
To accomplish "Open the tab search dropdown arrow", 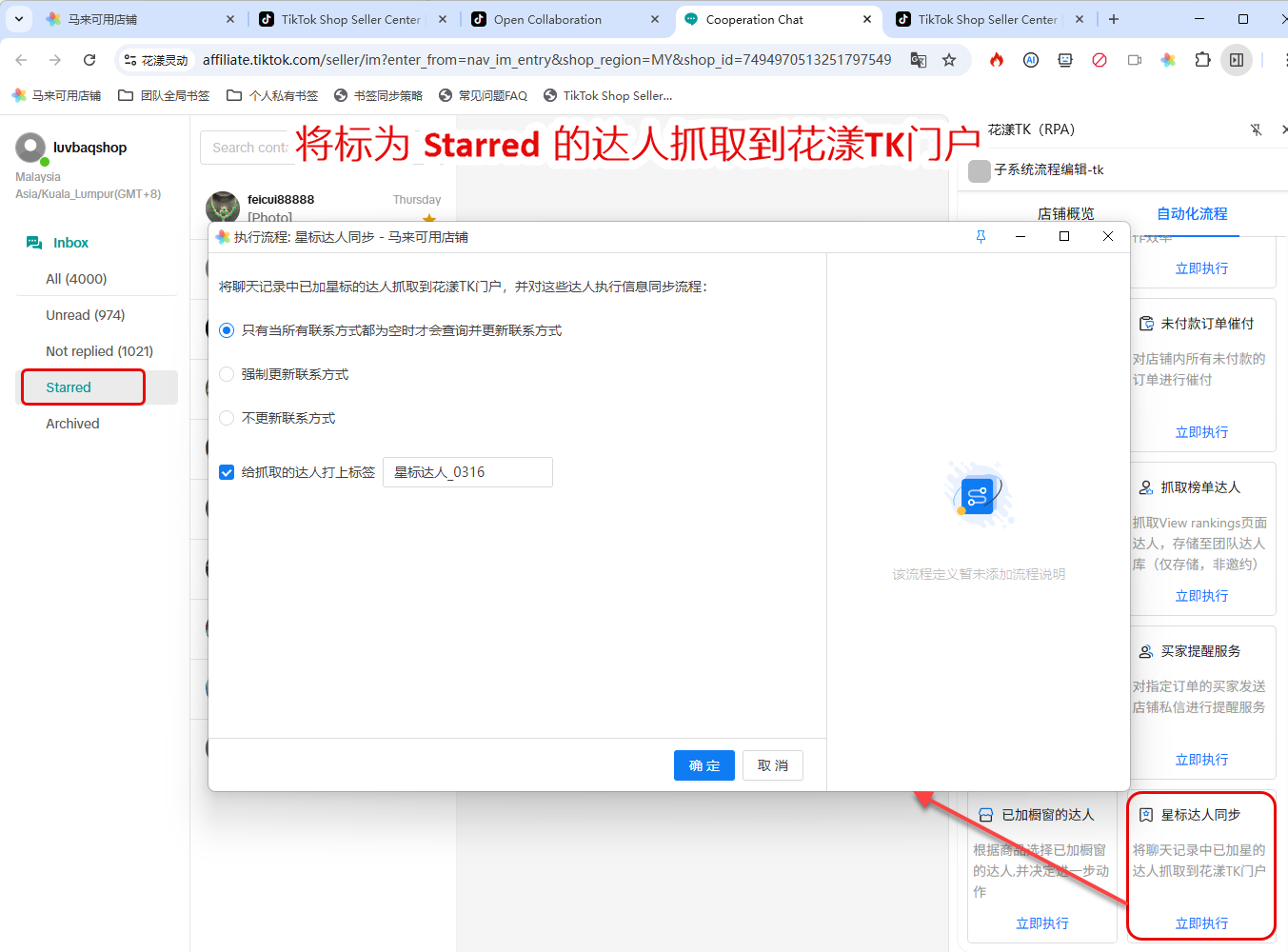I will 19,19.
